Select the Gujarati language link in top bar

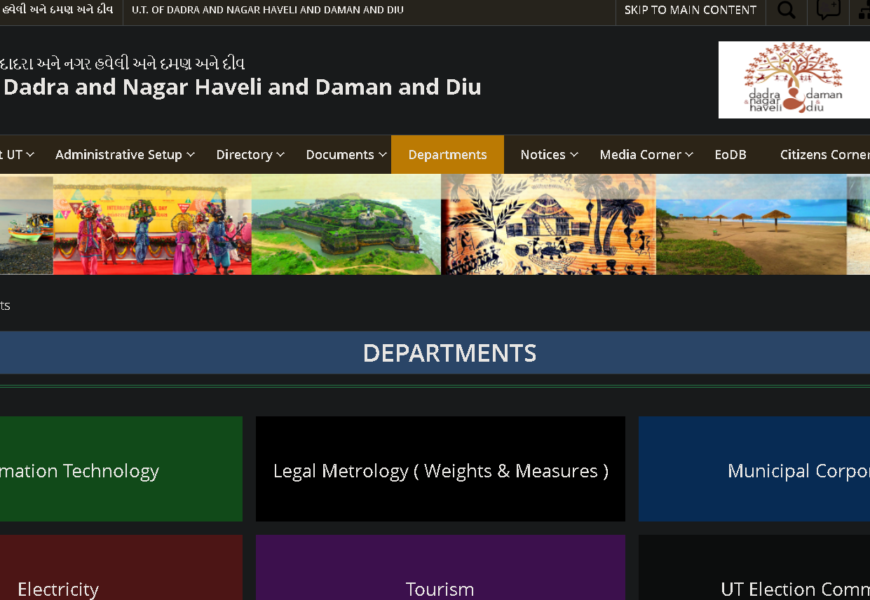coord(57,10)
